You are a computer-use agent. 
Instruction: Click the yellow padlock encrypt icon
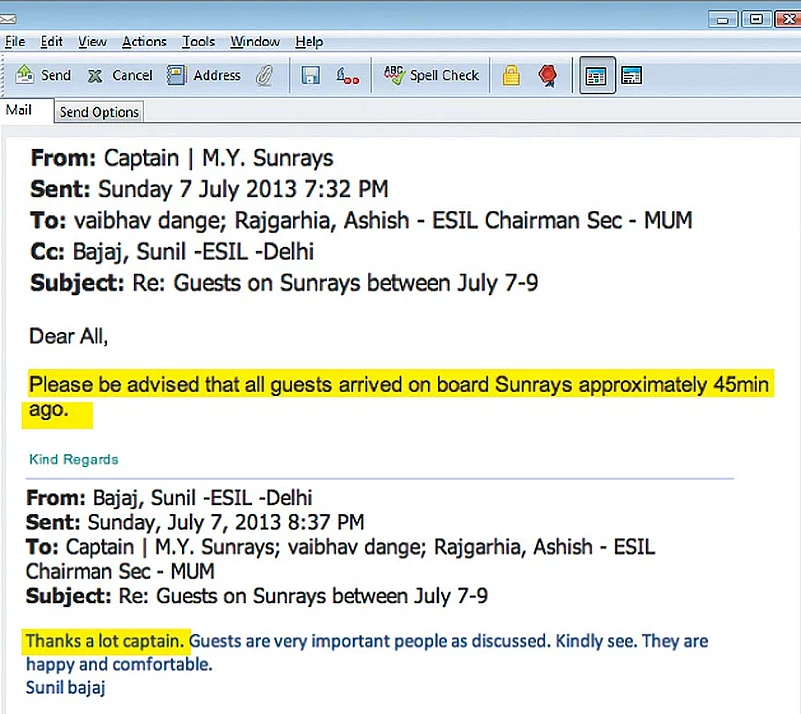pyautogui.click(x=511, y=76)
